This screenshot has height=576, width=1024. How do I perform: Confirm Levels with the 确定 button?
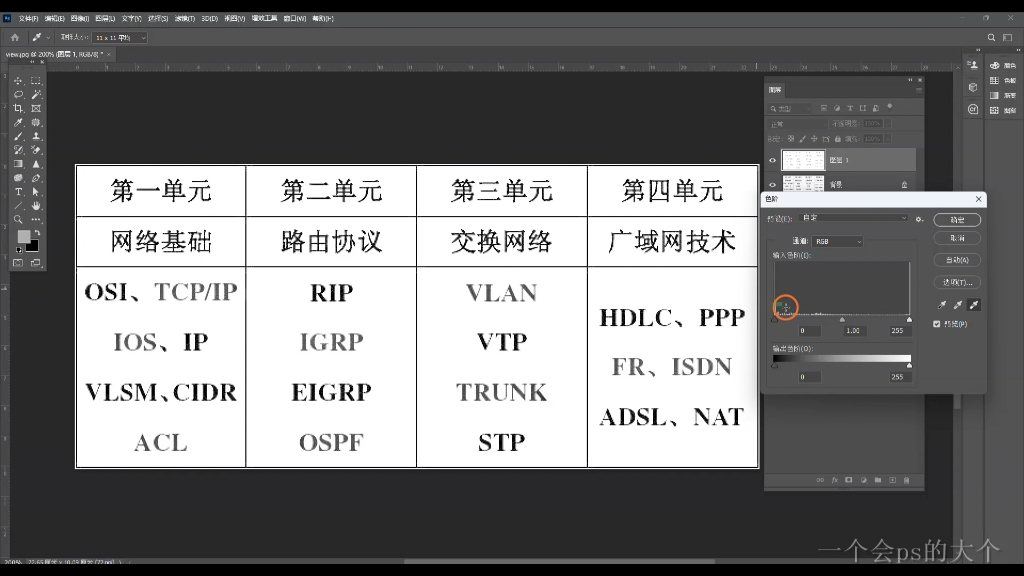point(957,219)
